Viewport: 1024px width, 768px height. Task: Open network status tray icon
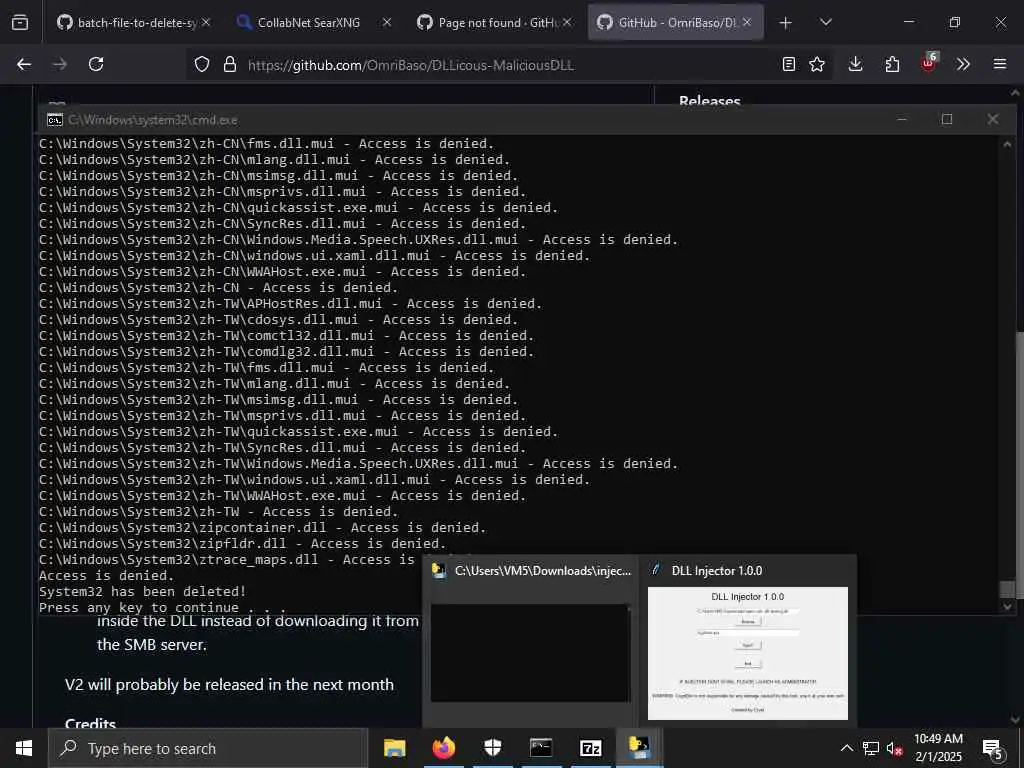pos(871,748)
